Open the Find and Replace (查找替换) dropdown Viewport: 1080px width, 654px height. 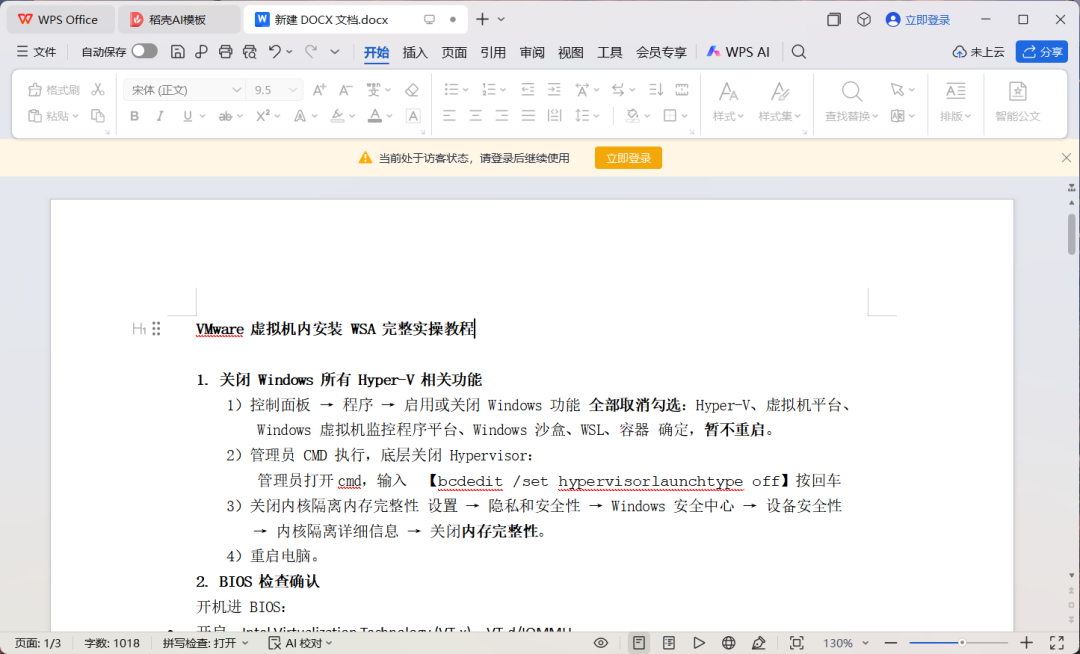pyautogui.click(x=851, y=116)
